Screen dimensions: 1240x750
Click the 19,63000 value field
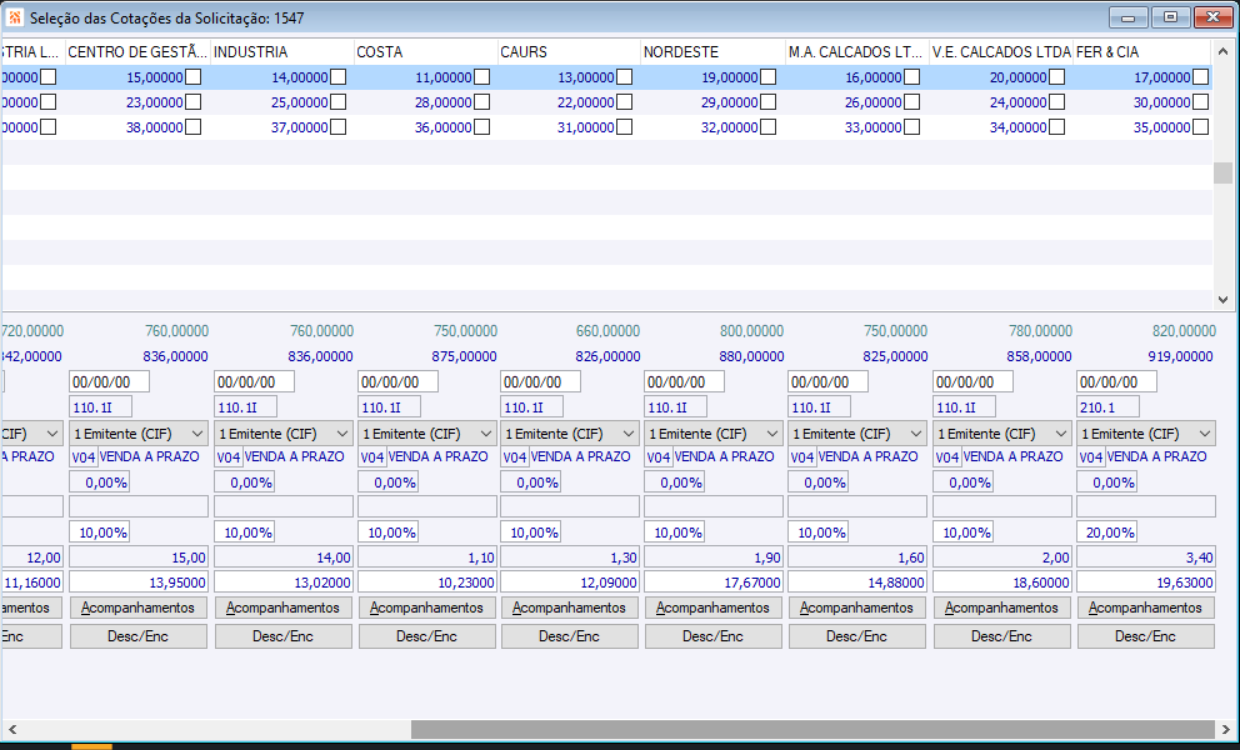[x=1146, y=582]
